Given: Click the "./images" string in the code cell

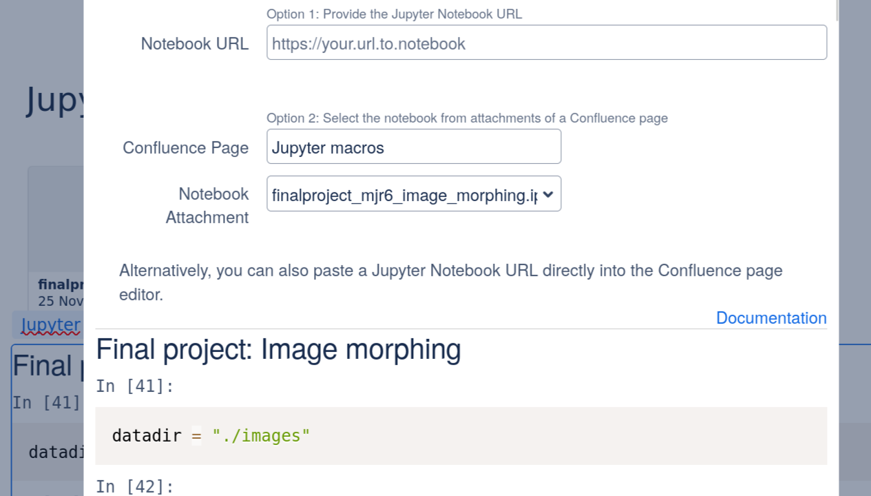Looking at the screenshot, I should pyautogui.click(x=261, y=435).
